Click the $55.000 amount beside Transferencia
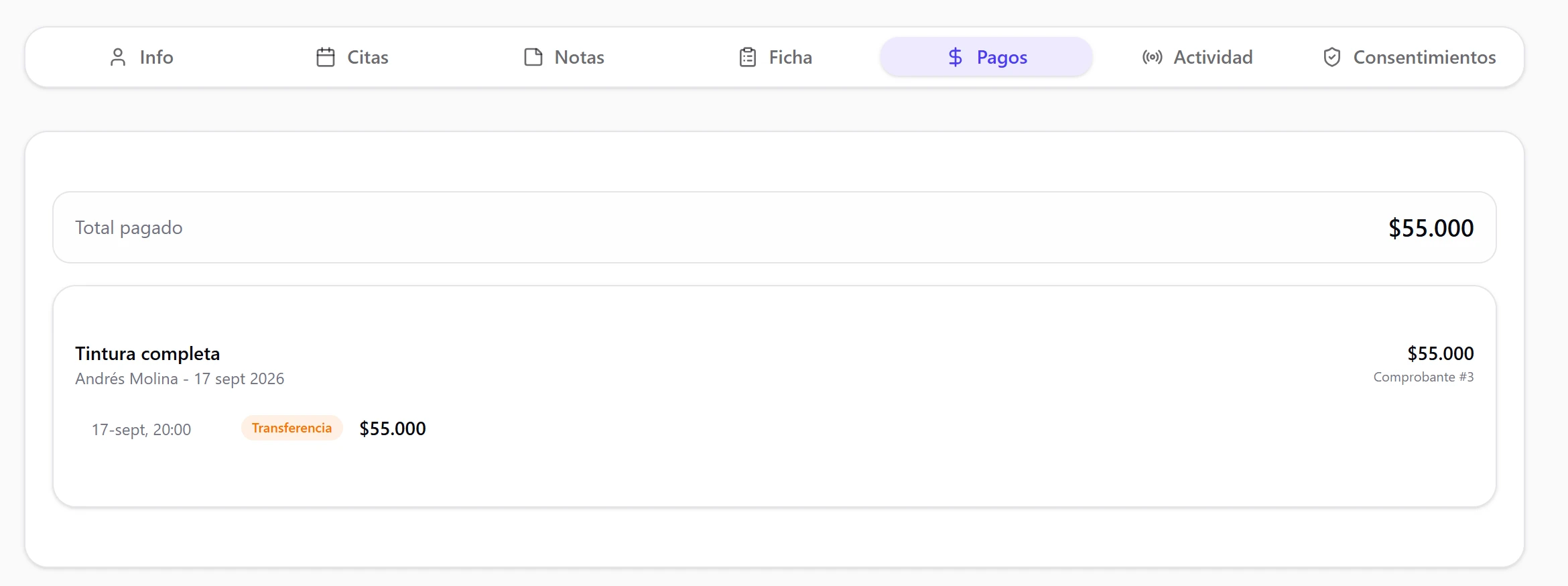Screen dimensions: 1568x586 (x=393, y=428)
